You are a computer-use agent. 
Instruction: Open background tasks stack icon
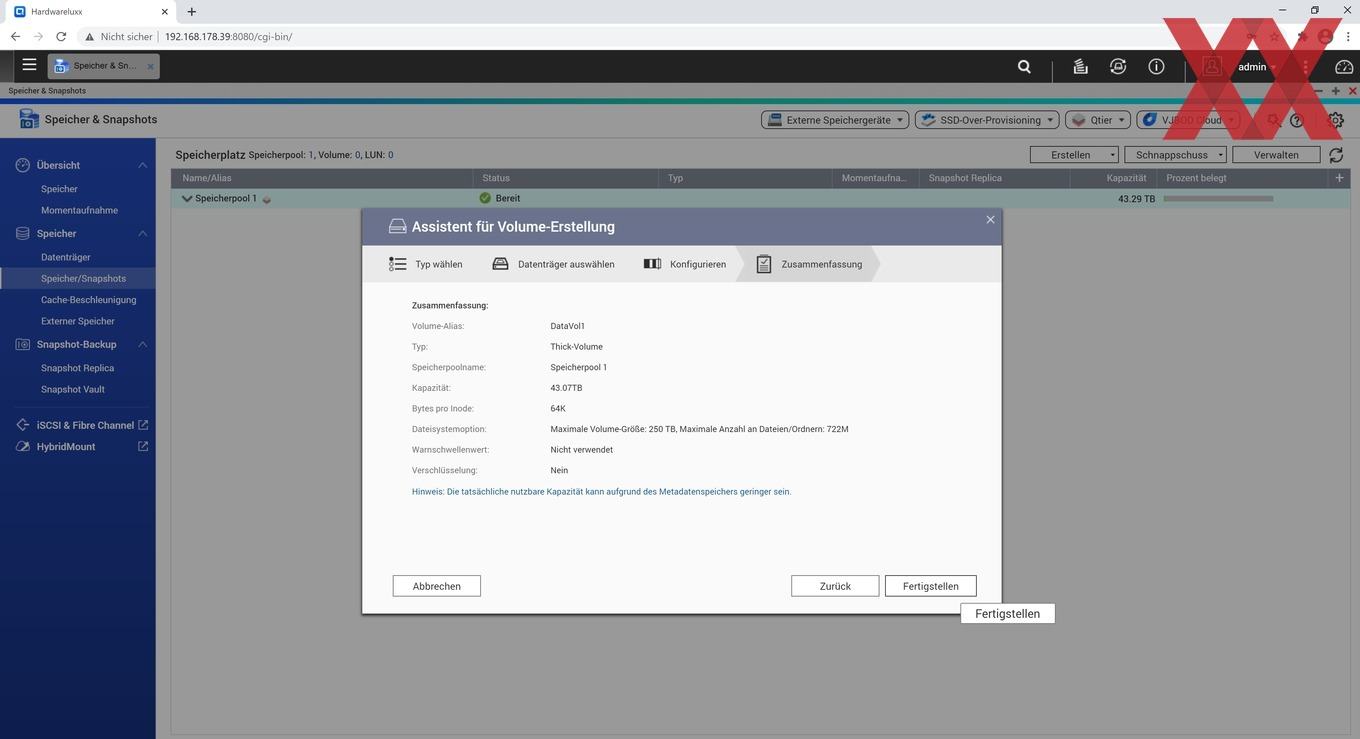pos(1080,67)
